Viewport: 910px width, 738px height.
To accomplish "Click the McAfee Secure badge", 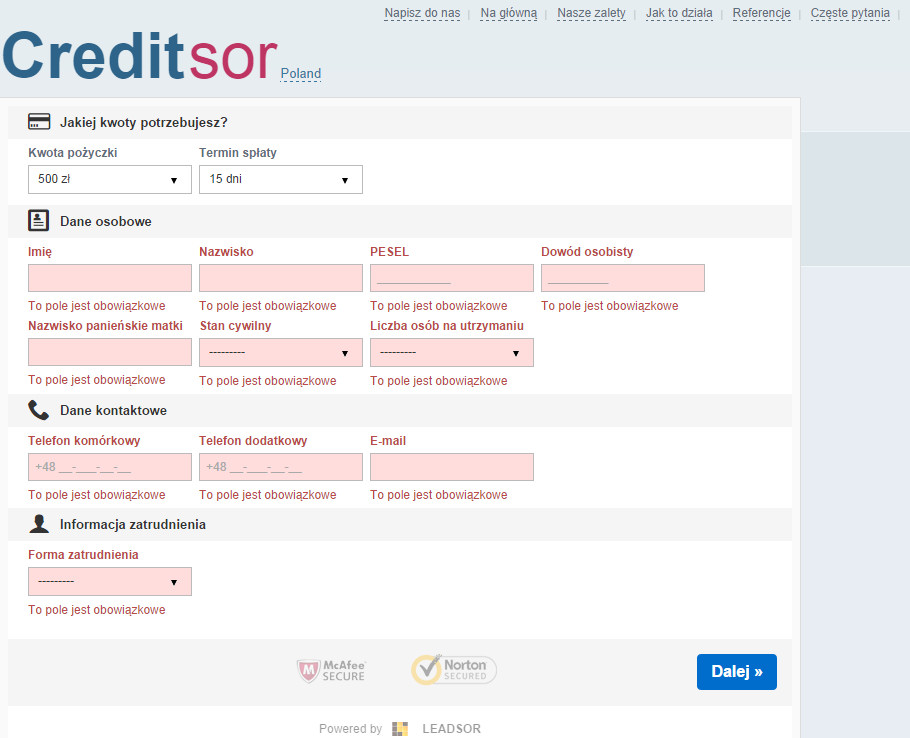I will 331,671.
